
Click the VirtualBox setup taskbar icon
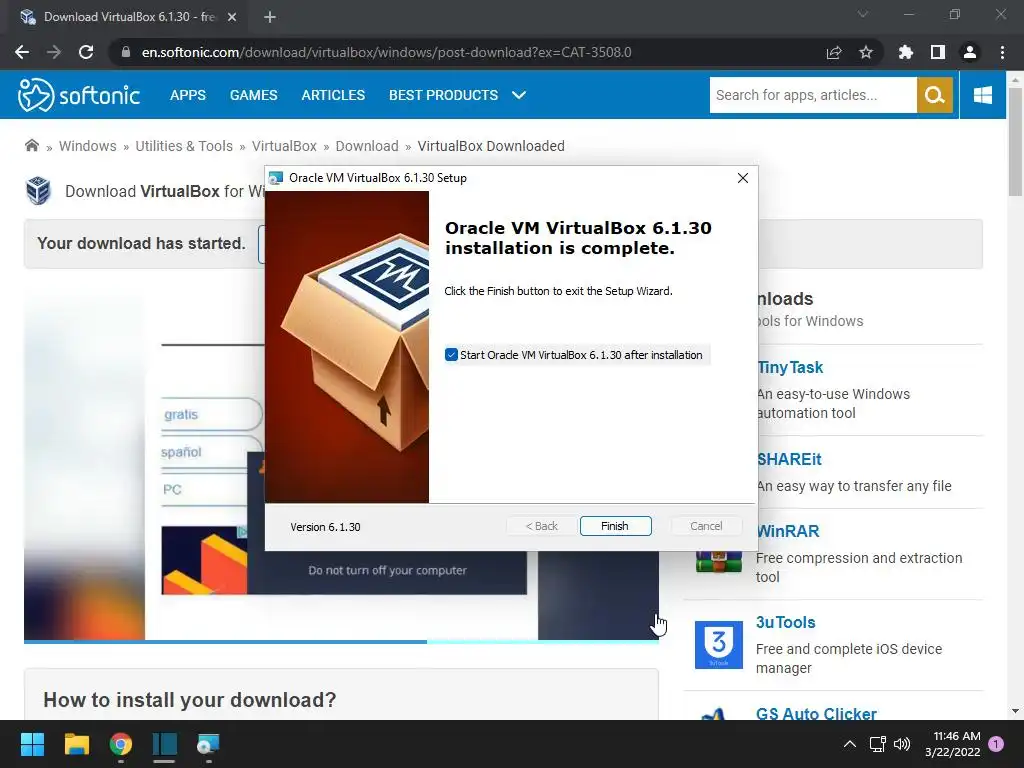coord(208,744)
